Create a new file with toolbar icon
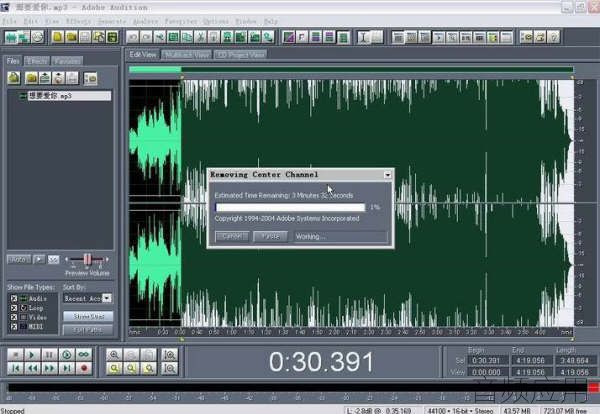This screenshot has width=600, height=414. [x=58, y=37]
